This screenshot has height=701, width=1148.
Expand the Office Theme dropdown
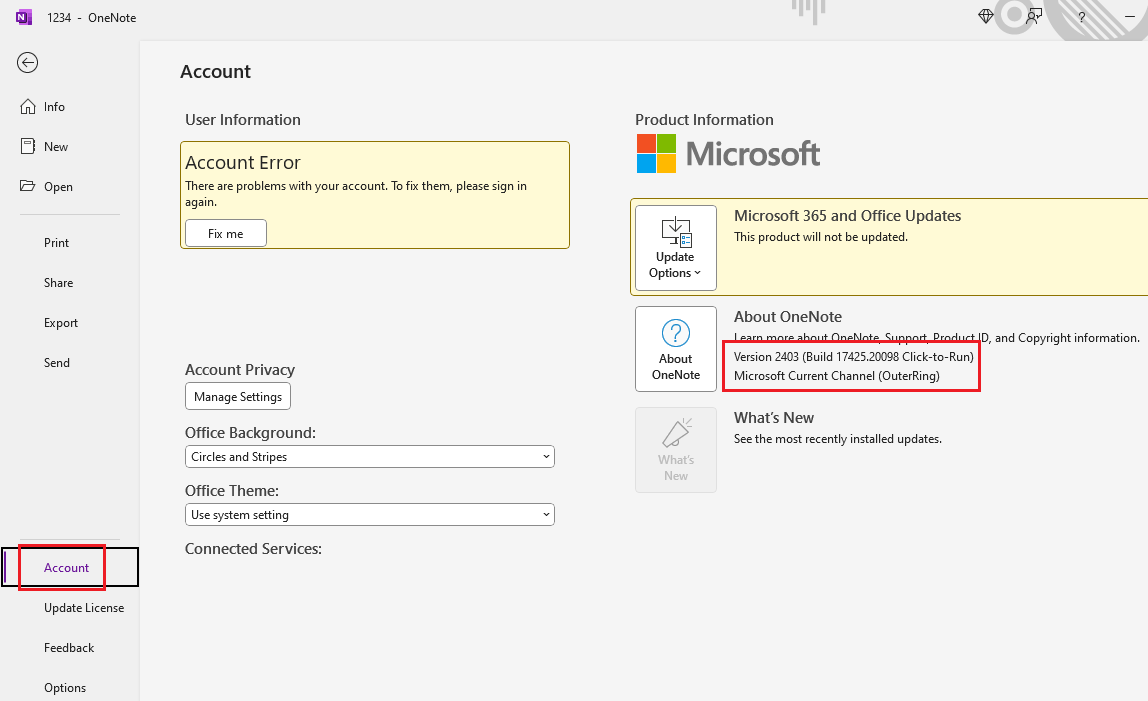pos(370,515)
